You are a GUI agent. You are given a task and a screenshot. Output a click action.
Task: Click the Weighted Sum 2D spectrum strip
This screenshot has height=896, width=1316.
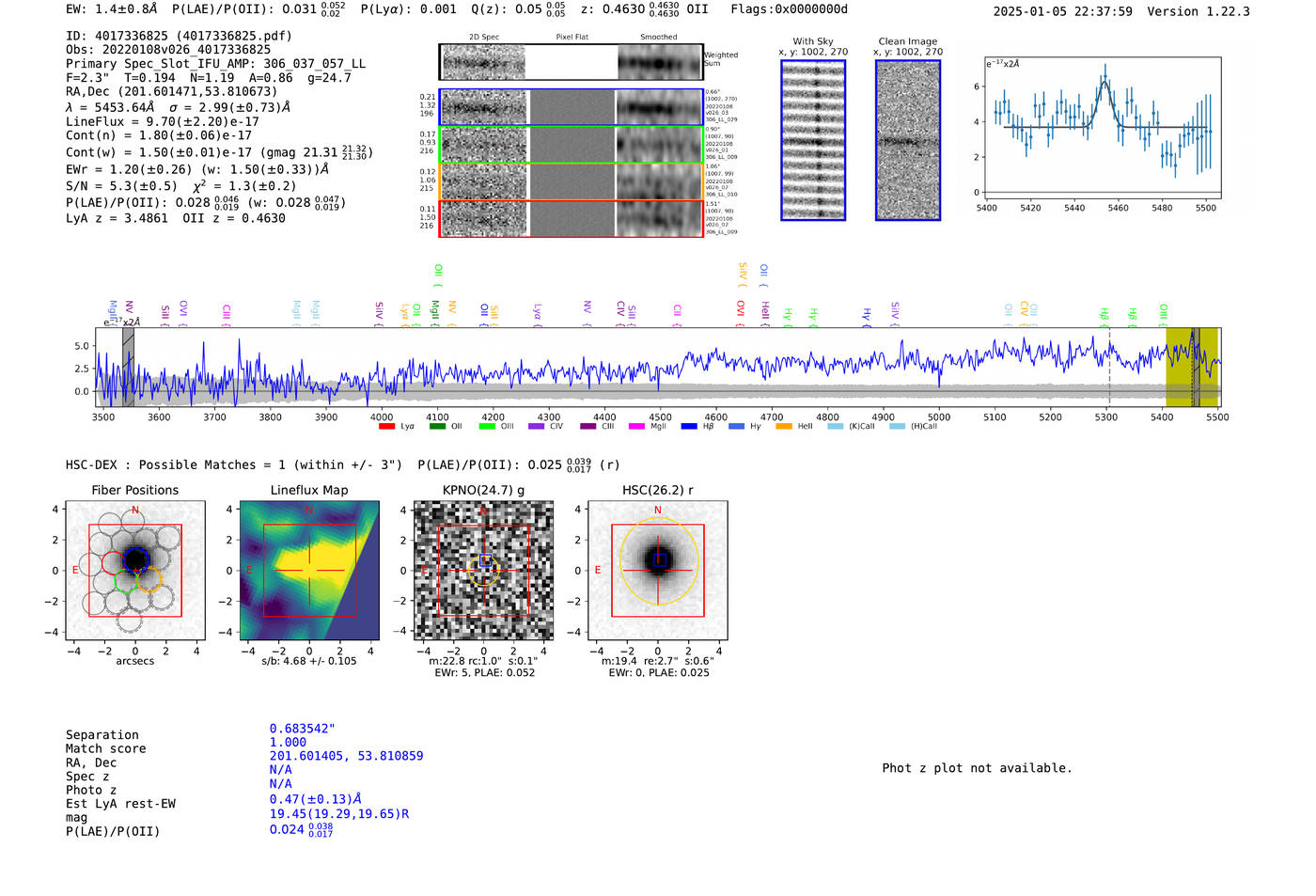coord(571,62)
